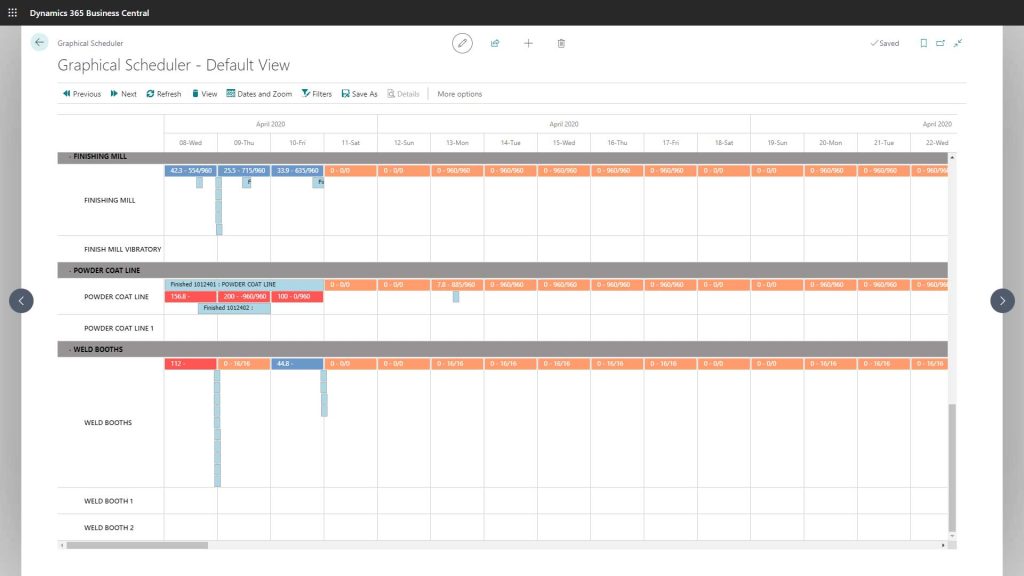Open the View menu
This screenshot has width=1024, height=576.
[x=204, y=93]
